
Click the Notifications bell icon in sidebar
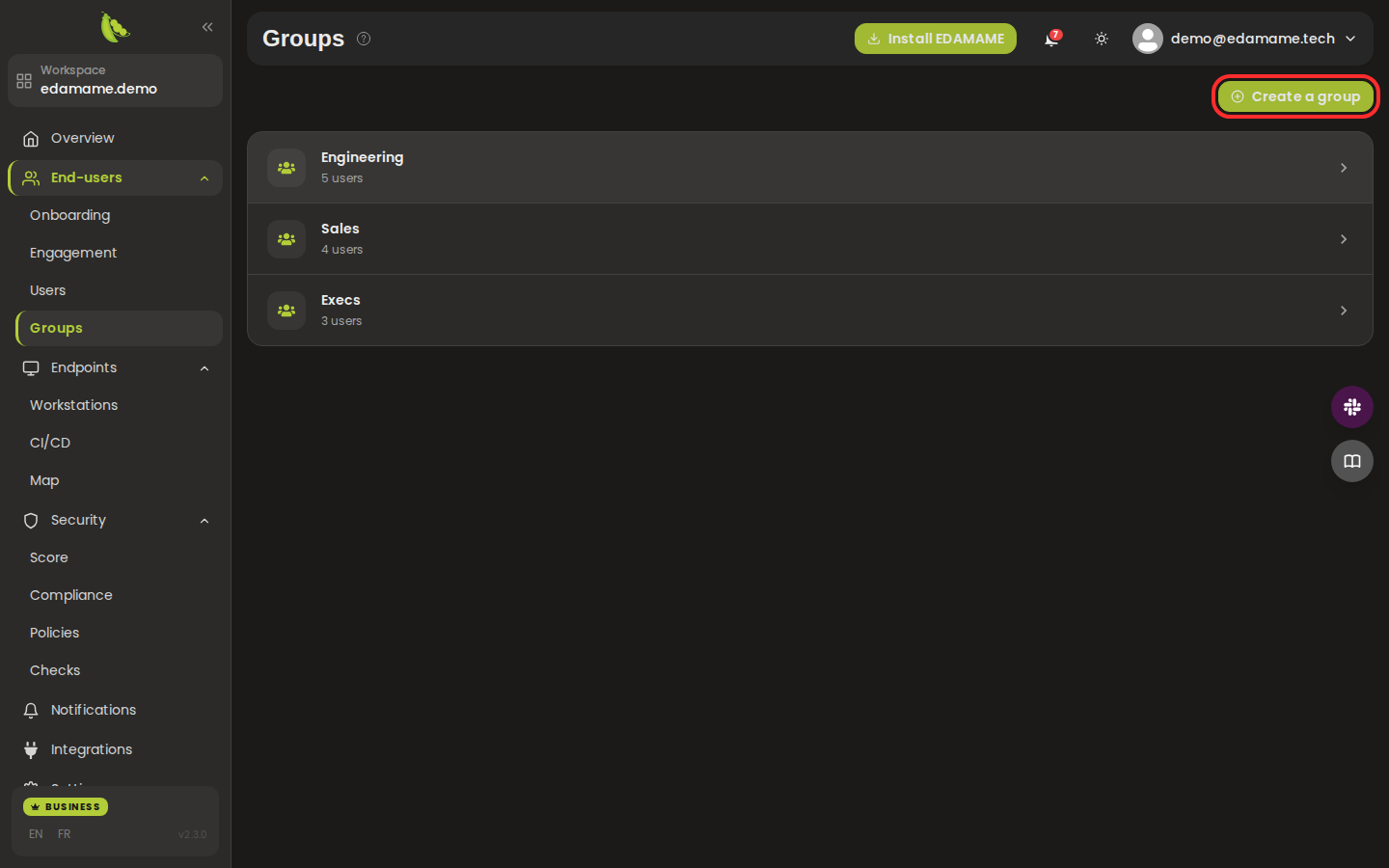click(x=31, y=711)
